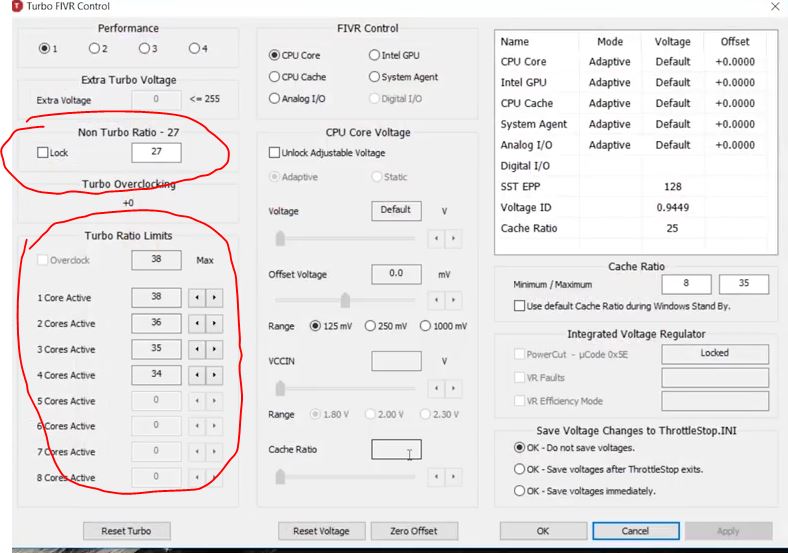Click the 2 Cores Active value field

(x=156, y=323)
